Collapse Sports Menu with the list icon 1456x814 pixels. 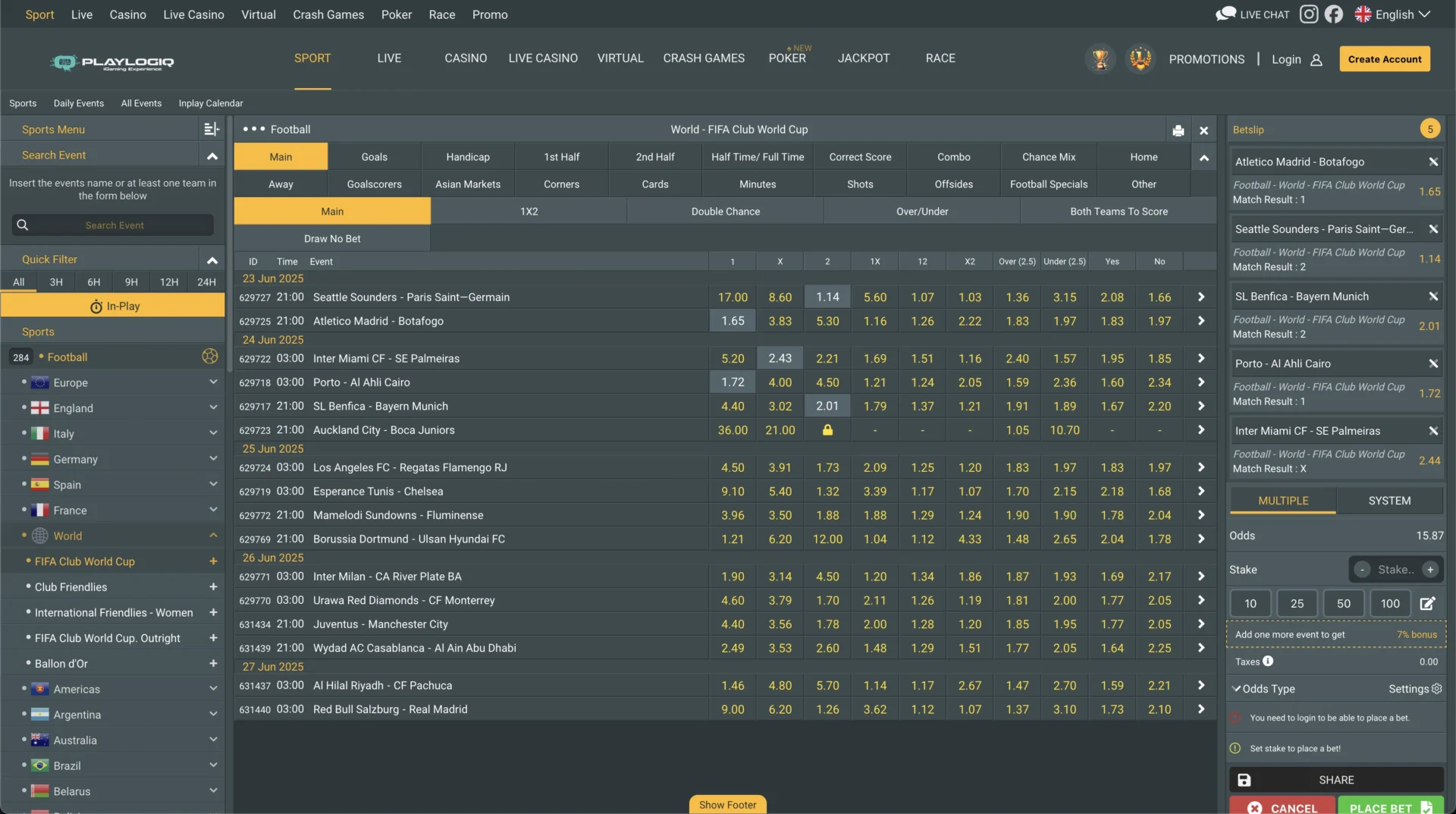point(211,130)
